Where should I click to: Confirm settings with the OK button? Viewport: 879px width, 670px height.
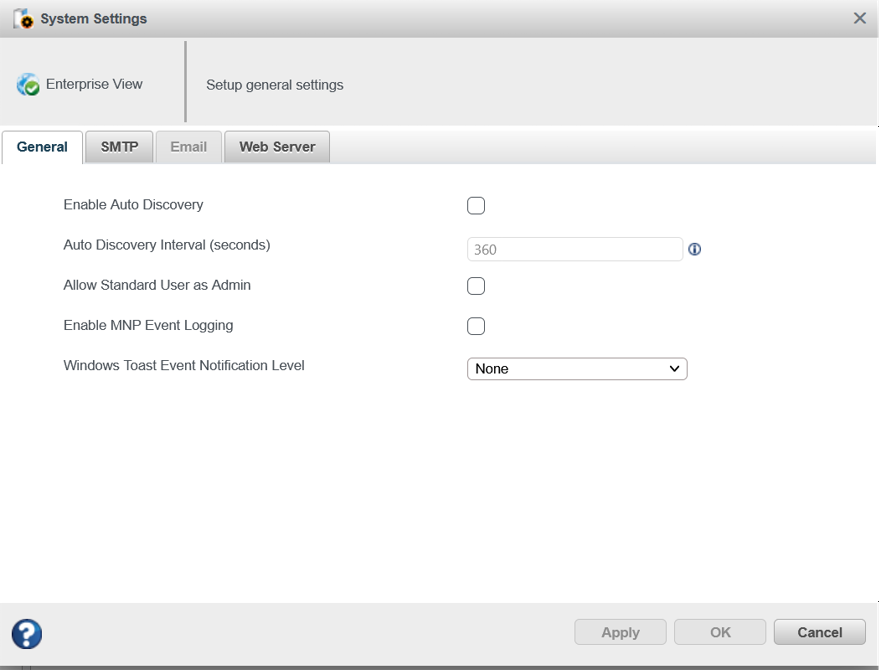[720, 632]
